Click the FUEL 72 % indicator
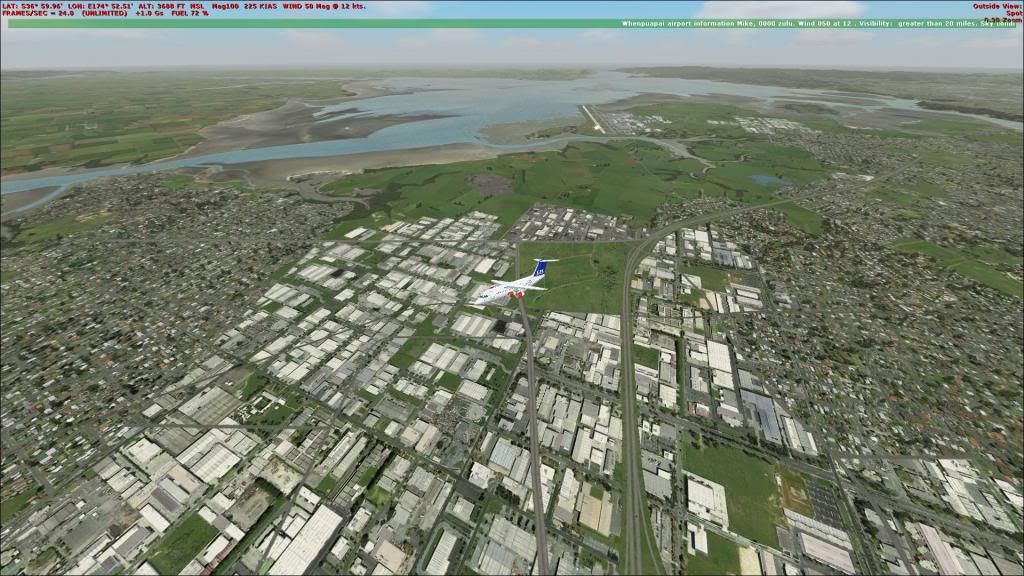This screenshot has height=576, width=1024. (190, 14)
